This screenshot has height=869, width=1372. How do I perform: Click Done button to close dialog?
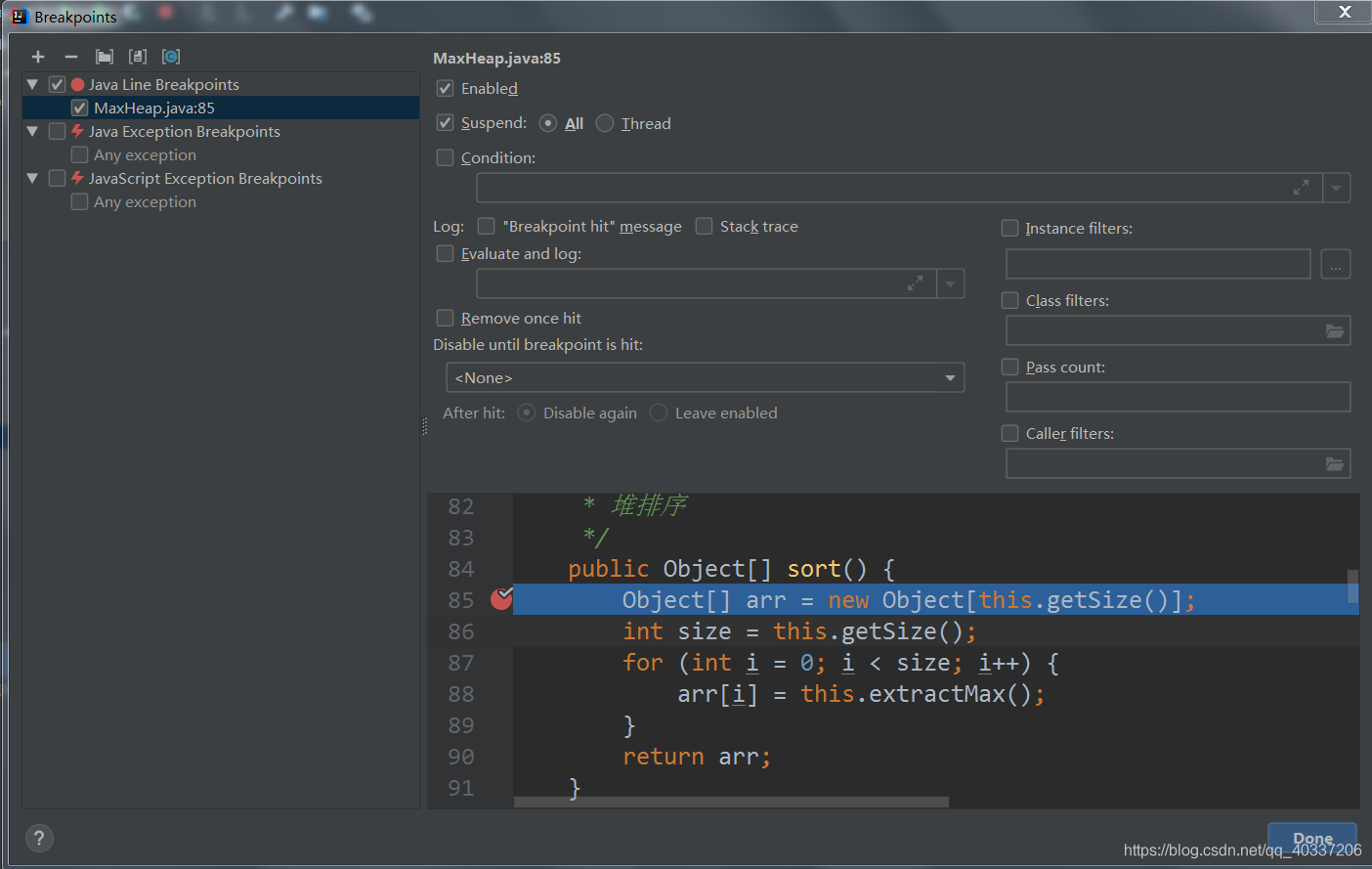(x=1312, y=839)
